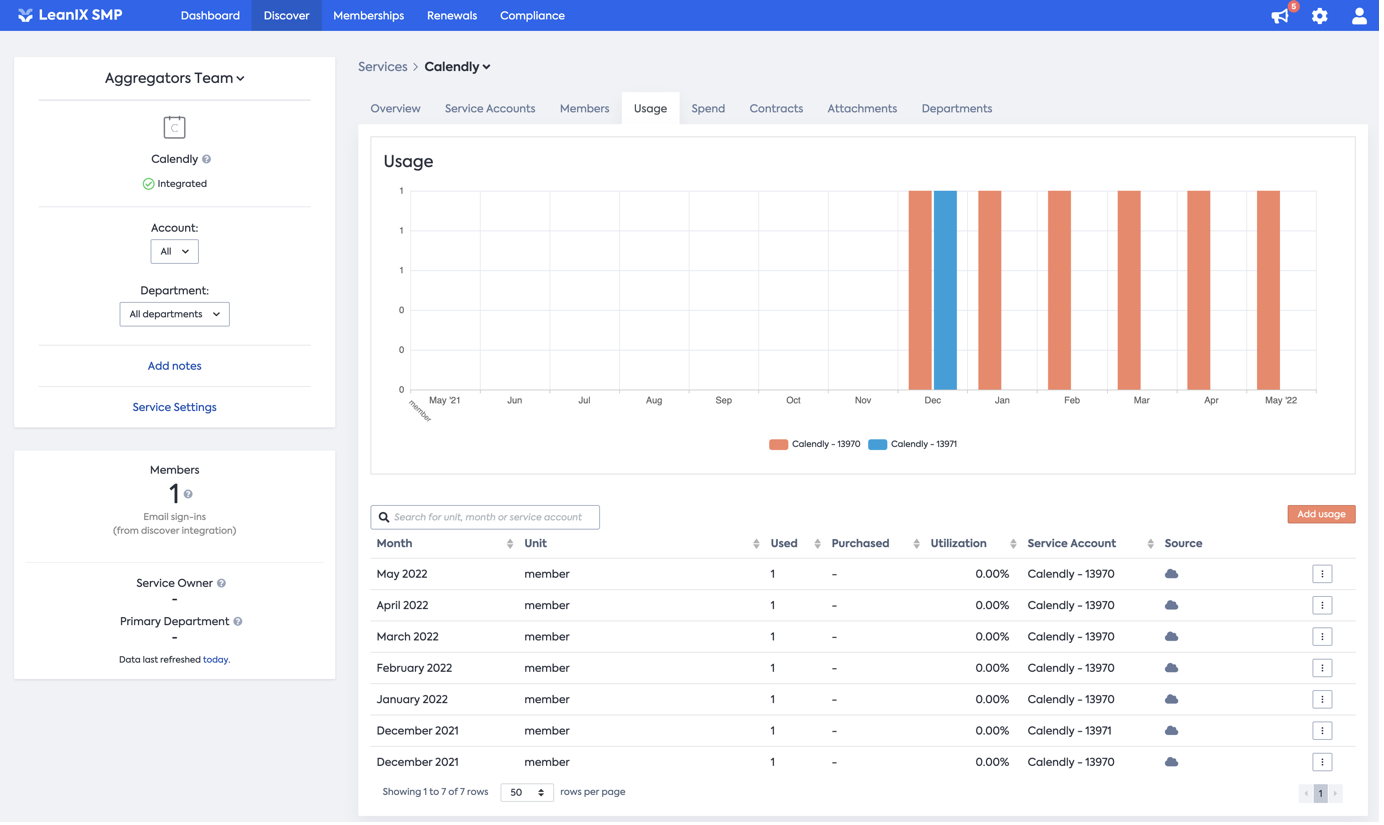Click the search magnifier icon

385,519
